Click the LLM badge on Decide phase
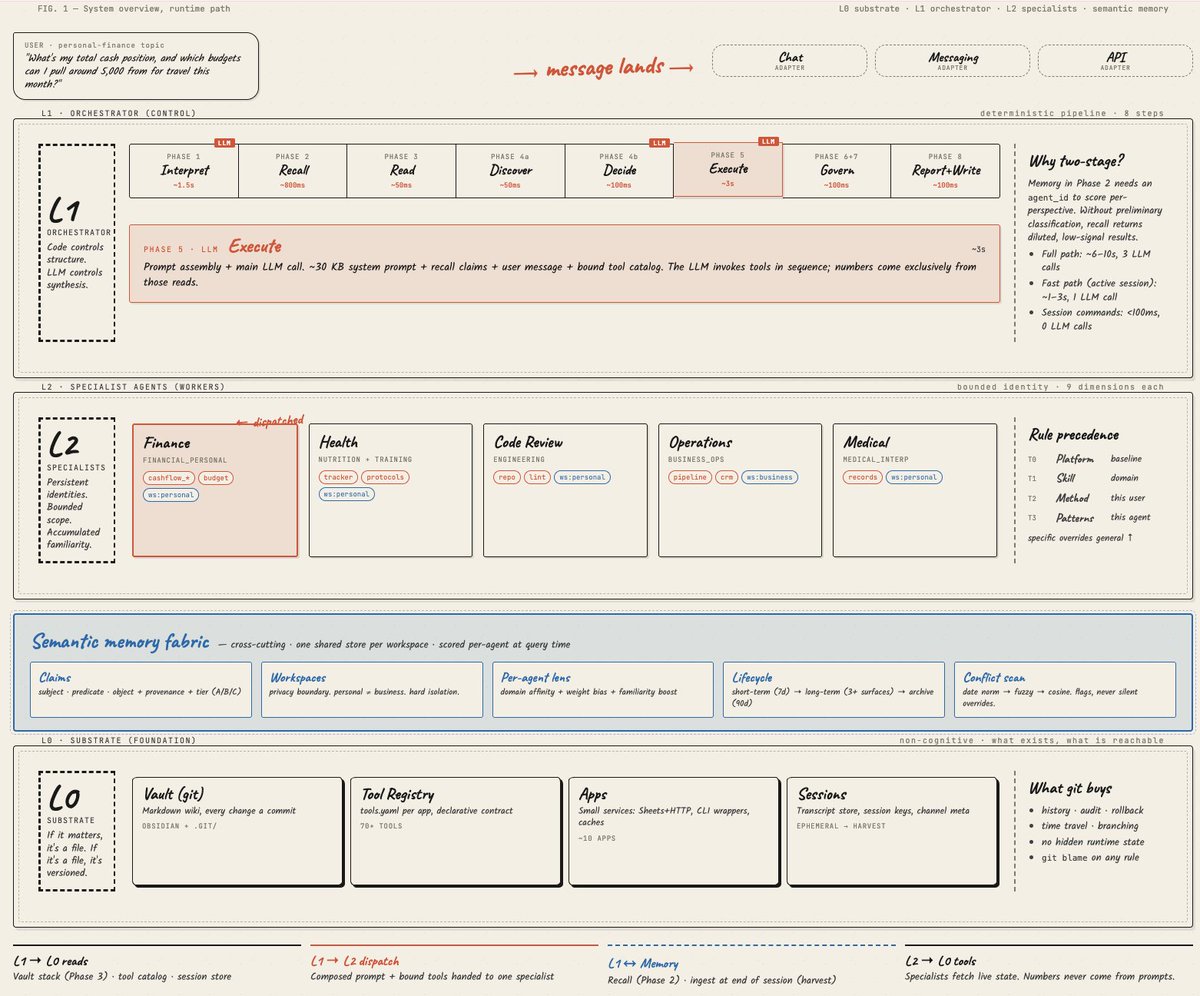Screen dimensions: 1200x996 pyautogui.click(x=659, y=143)
